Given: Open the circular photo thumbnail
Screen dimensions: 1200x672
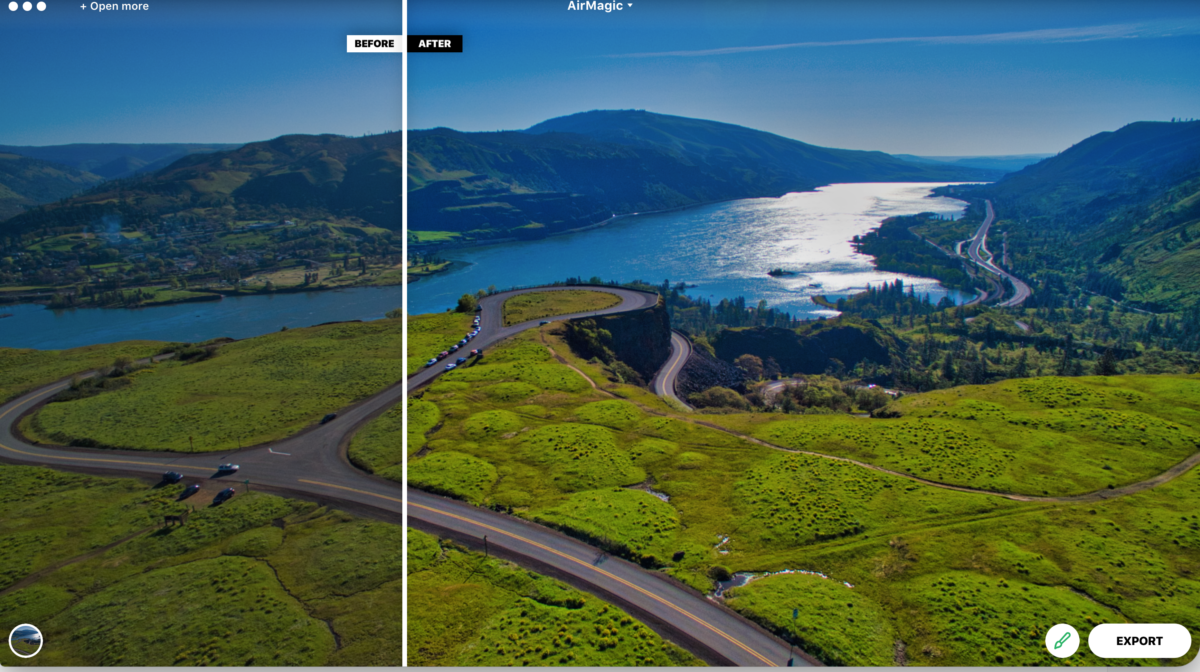Looking at the screenshot, I should tap(25, 640).
